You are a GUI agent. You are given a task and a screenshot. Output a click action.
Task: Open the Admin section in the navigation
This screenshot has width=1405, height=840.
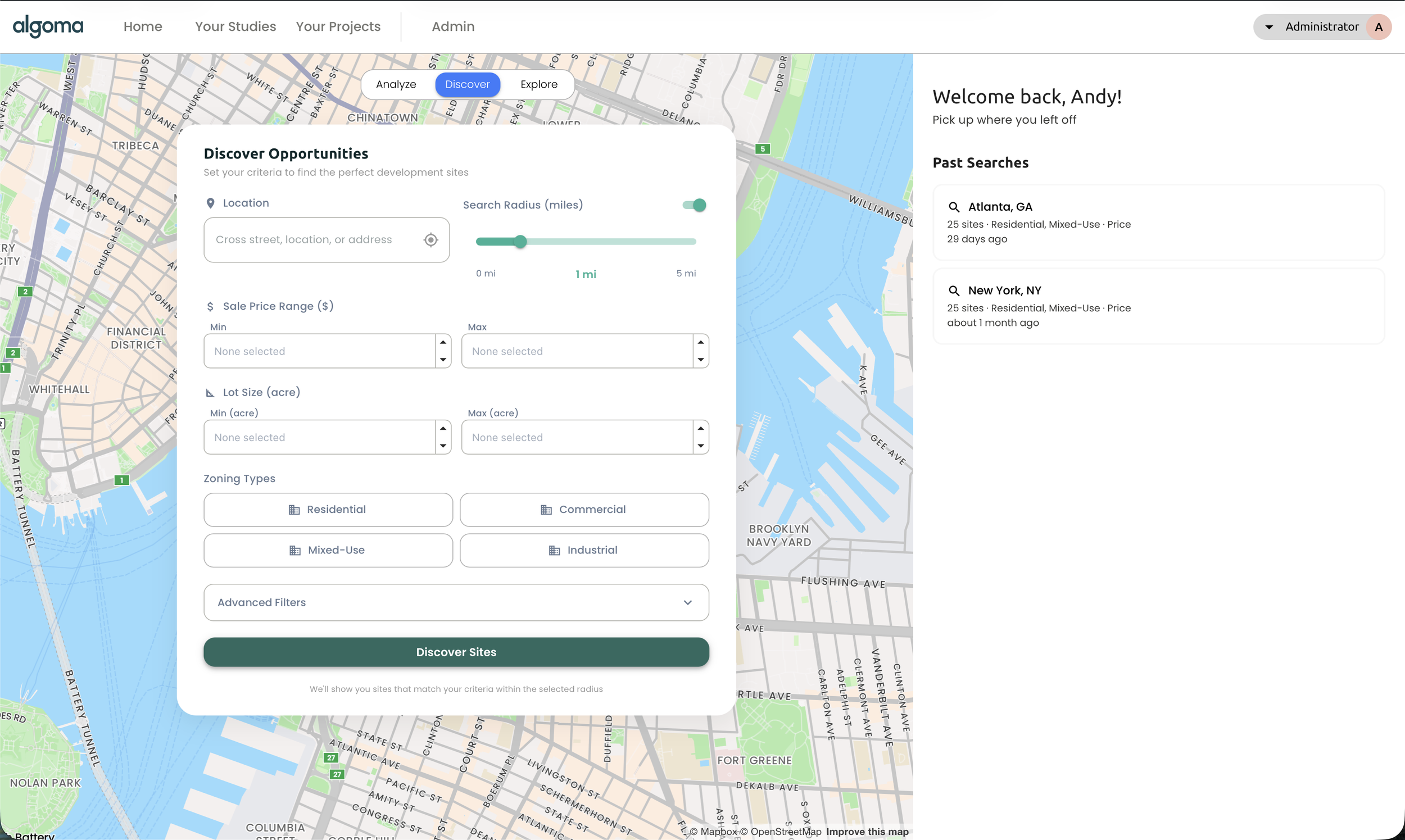452,26
